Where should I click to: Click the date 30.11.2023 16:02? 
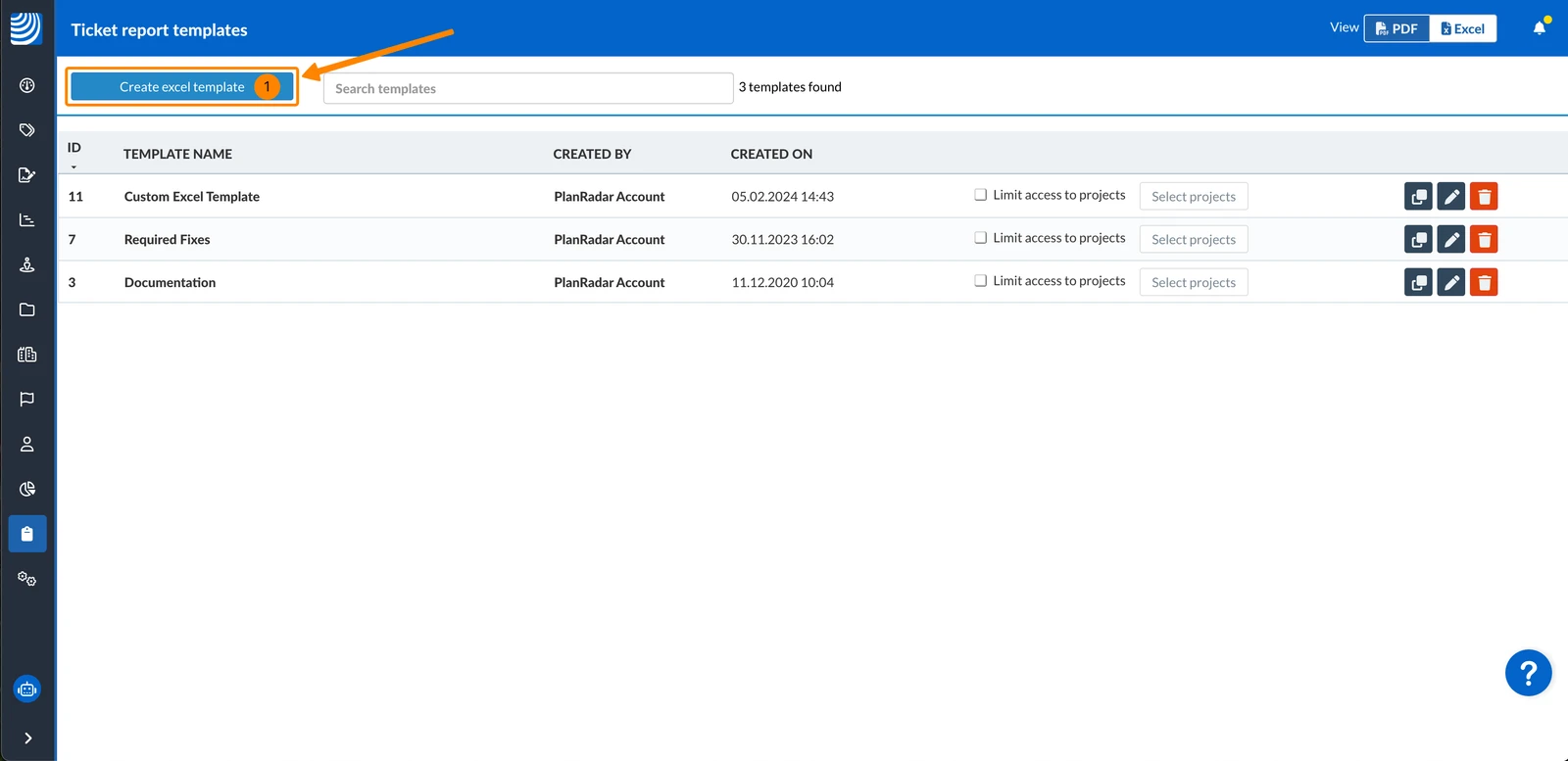point(783,240)
